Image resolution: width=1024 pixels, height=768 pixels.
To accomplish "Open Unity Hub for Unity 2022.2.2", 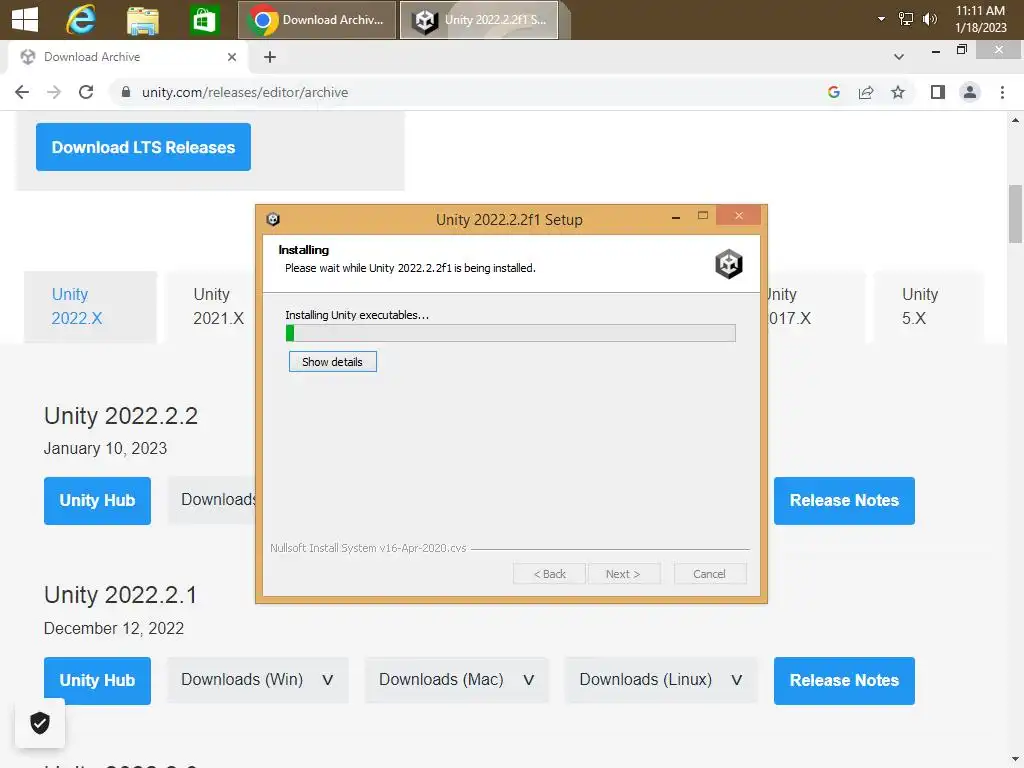I will point(97,500).
